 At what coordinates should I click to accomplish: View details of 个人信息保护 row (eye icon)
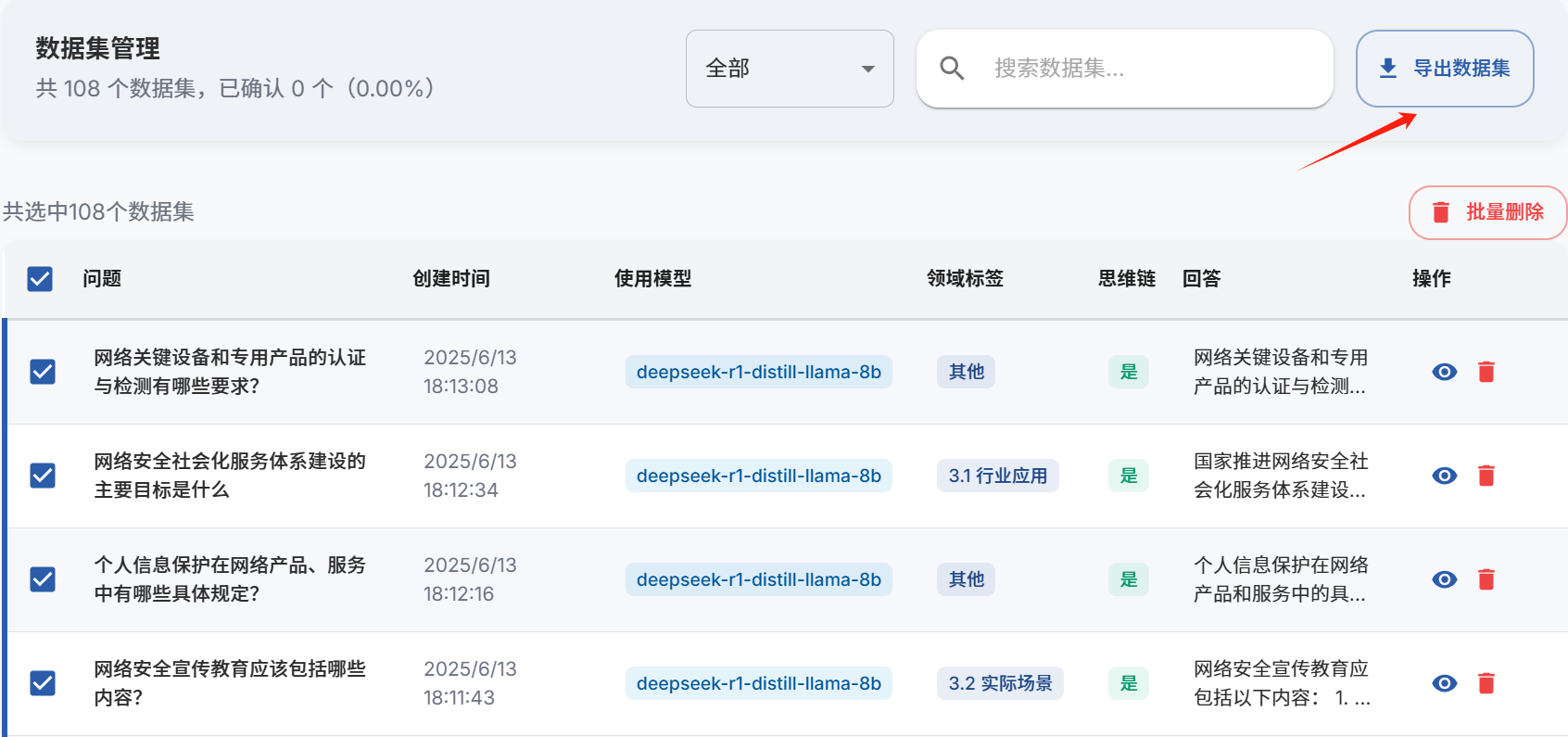coord(1445,579)
